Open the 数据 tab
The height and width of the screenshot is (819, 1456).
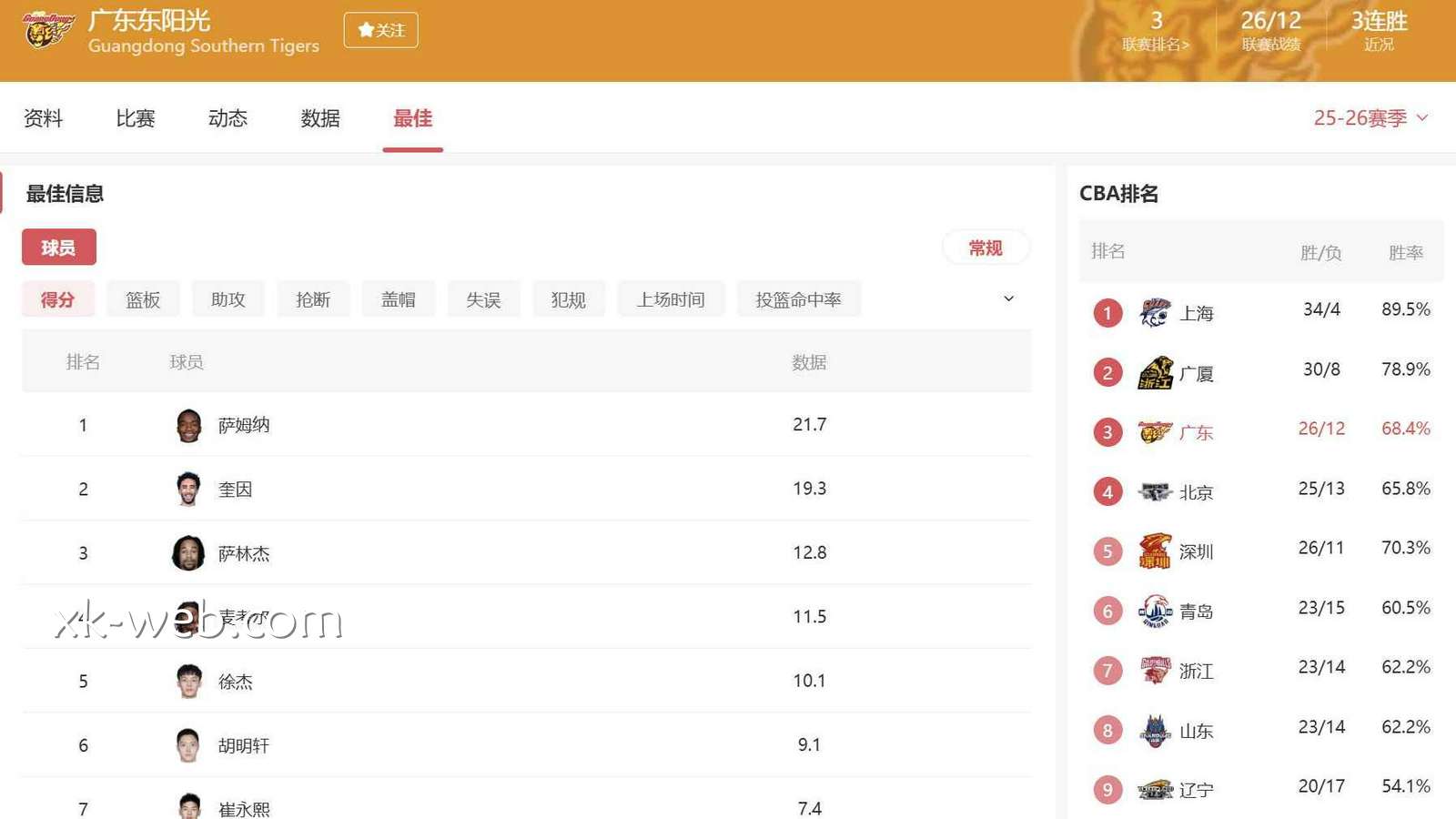(x=320, y=118)
